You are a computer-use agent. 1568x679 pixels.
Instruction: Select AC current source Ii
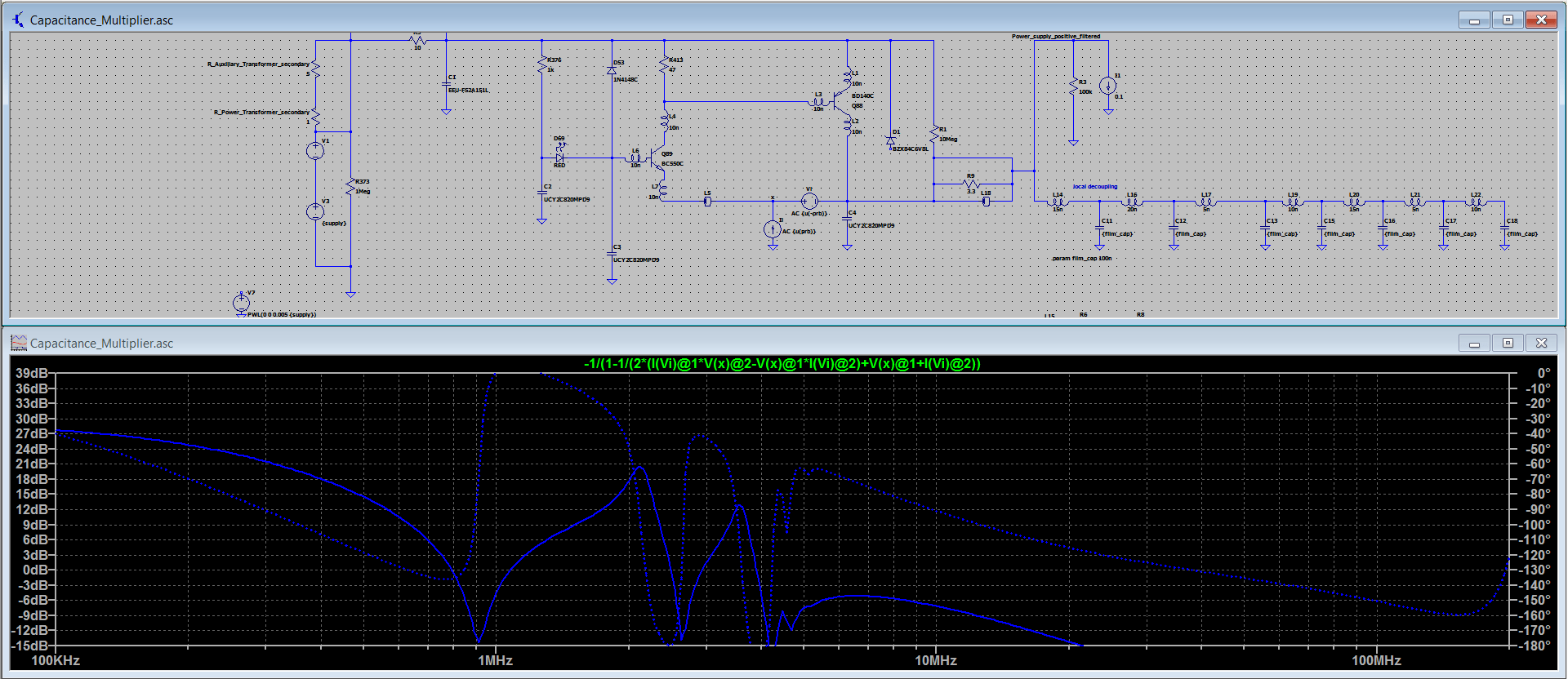point(773,229)
